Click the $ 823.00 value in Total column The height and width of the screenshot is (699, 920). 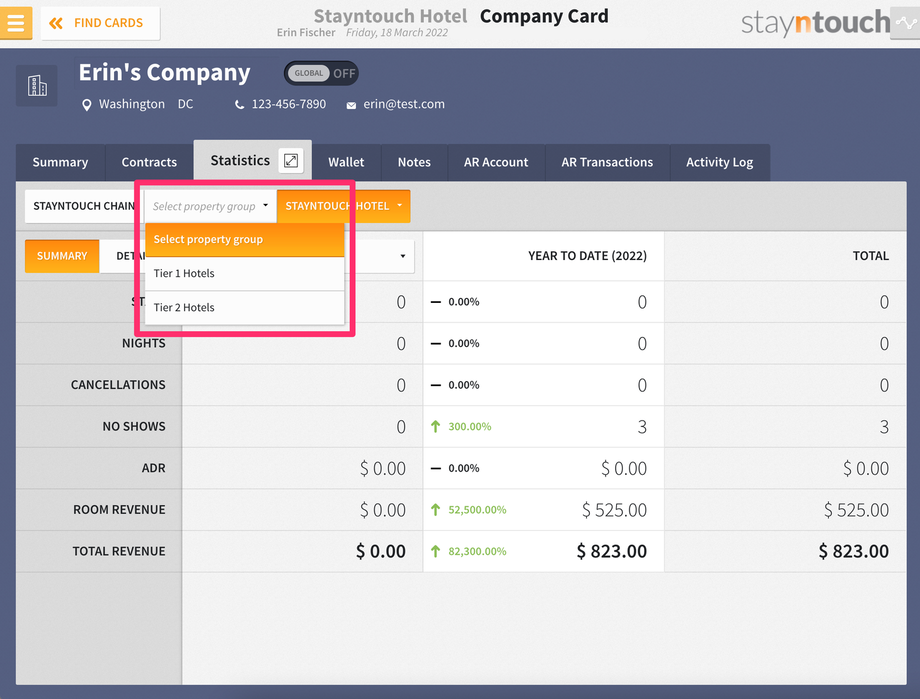[854, 552]
